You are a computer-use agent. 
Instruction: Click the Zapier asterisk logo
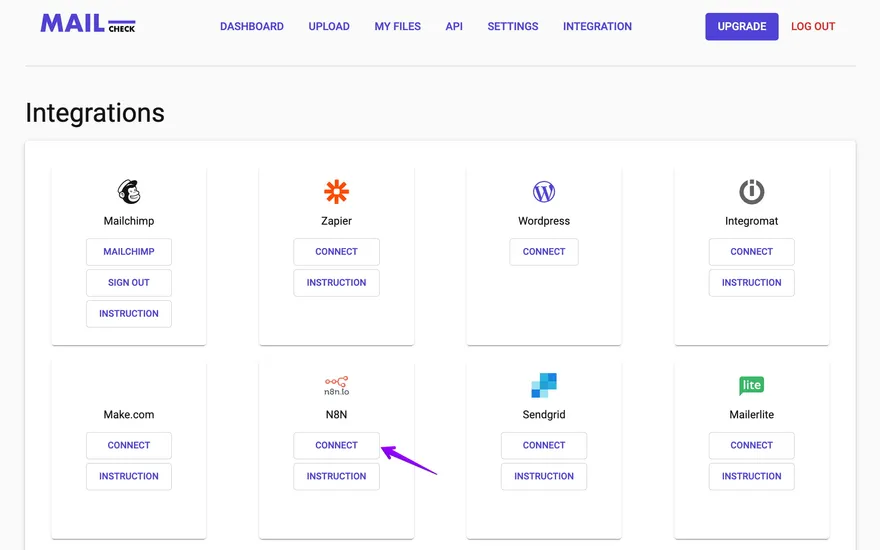[336, 191]
